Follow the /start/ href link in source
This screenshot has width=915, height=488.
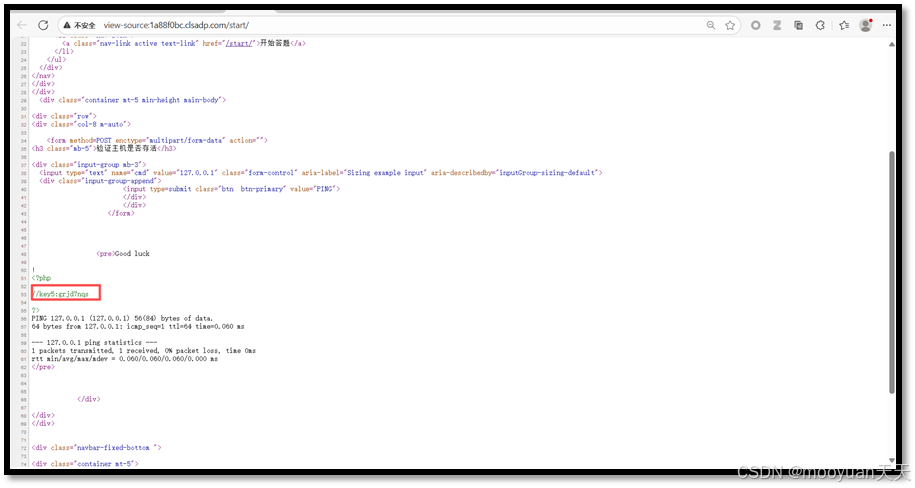[x=239, y=43]
